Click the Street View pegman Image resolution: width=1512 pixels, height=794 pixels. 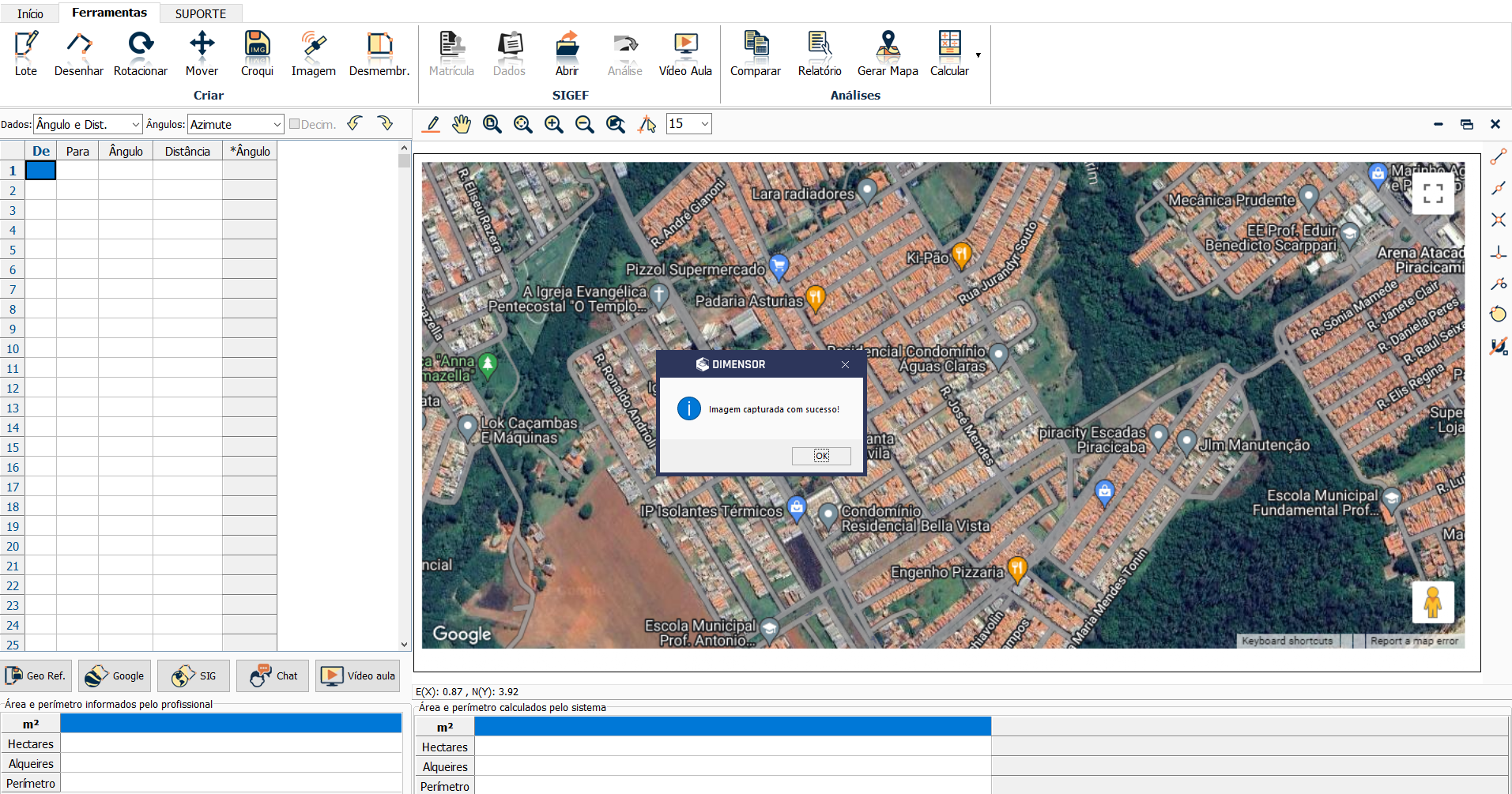tap(1432, 603)
